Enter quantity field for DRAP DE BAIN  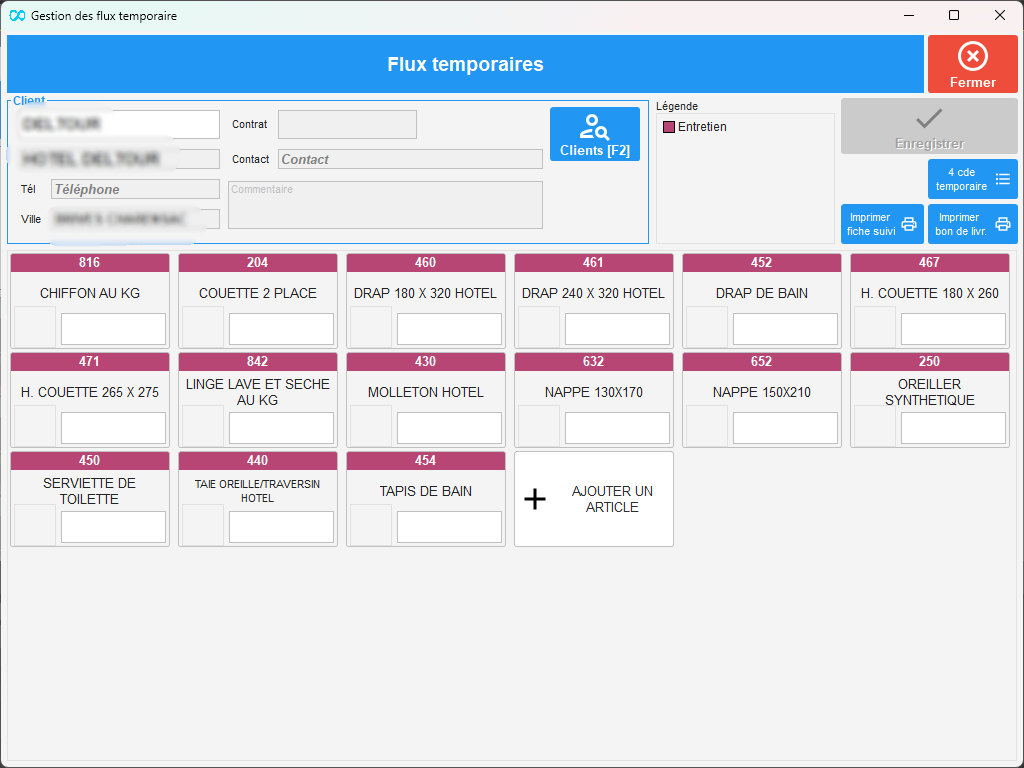[x=785, y=329]
